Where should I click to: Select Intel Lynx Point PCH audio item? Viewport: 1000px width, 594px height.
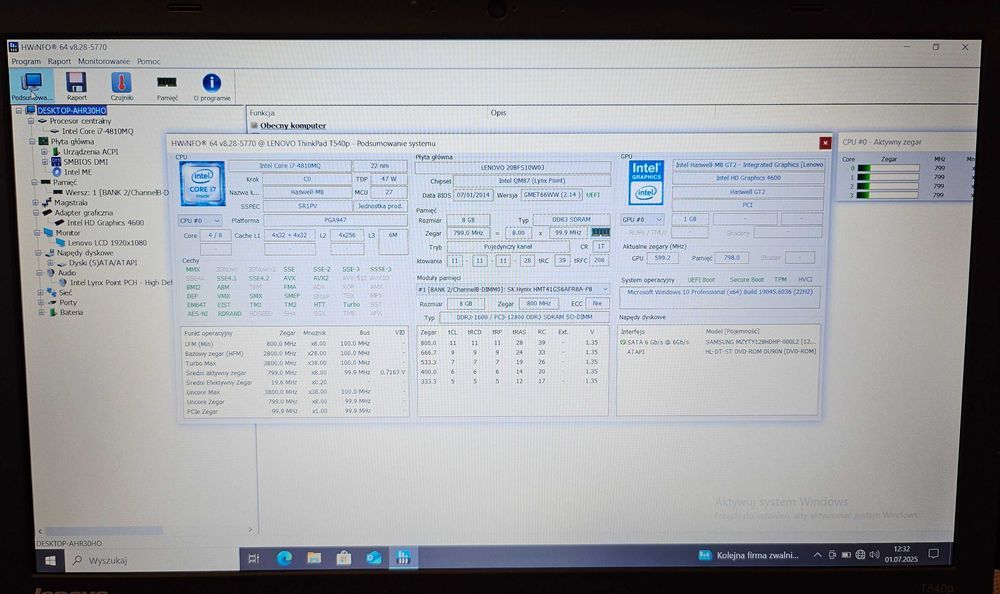coord(121,282)
